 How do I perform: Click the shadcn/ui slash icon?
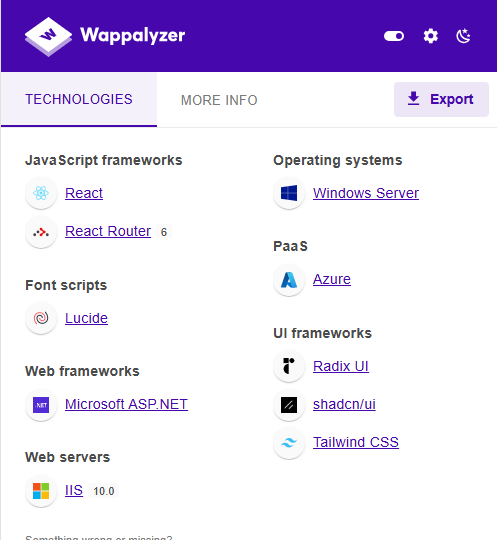tap(289, 405)
